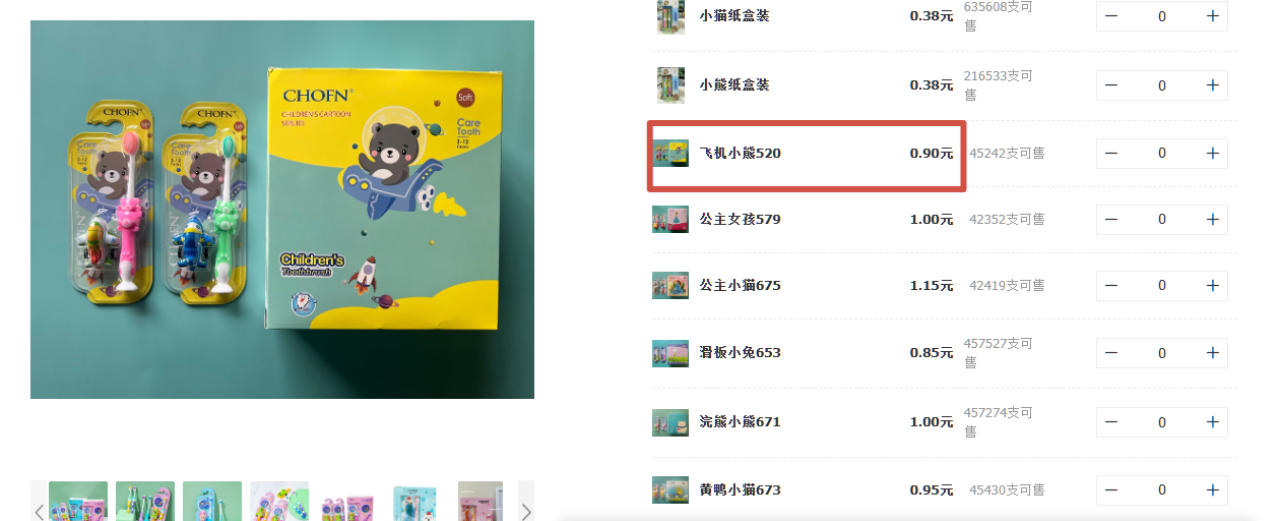Image resolution: width=1280 pixels, height=521 pixels.
Task: Add one 滑板小兔653 with plus icon
Action: 1212,353
